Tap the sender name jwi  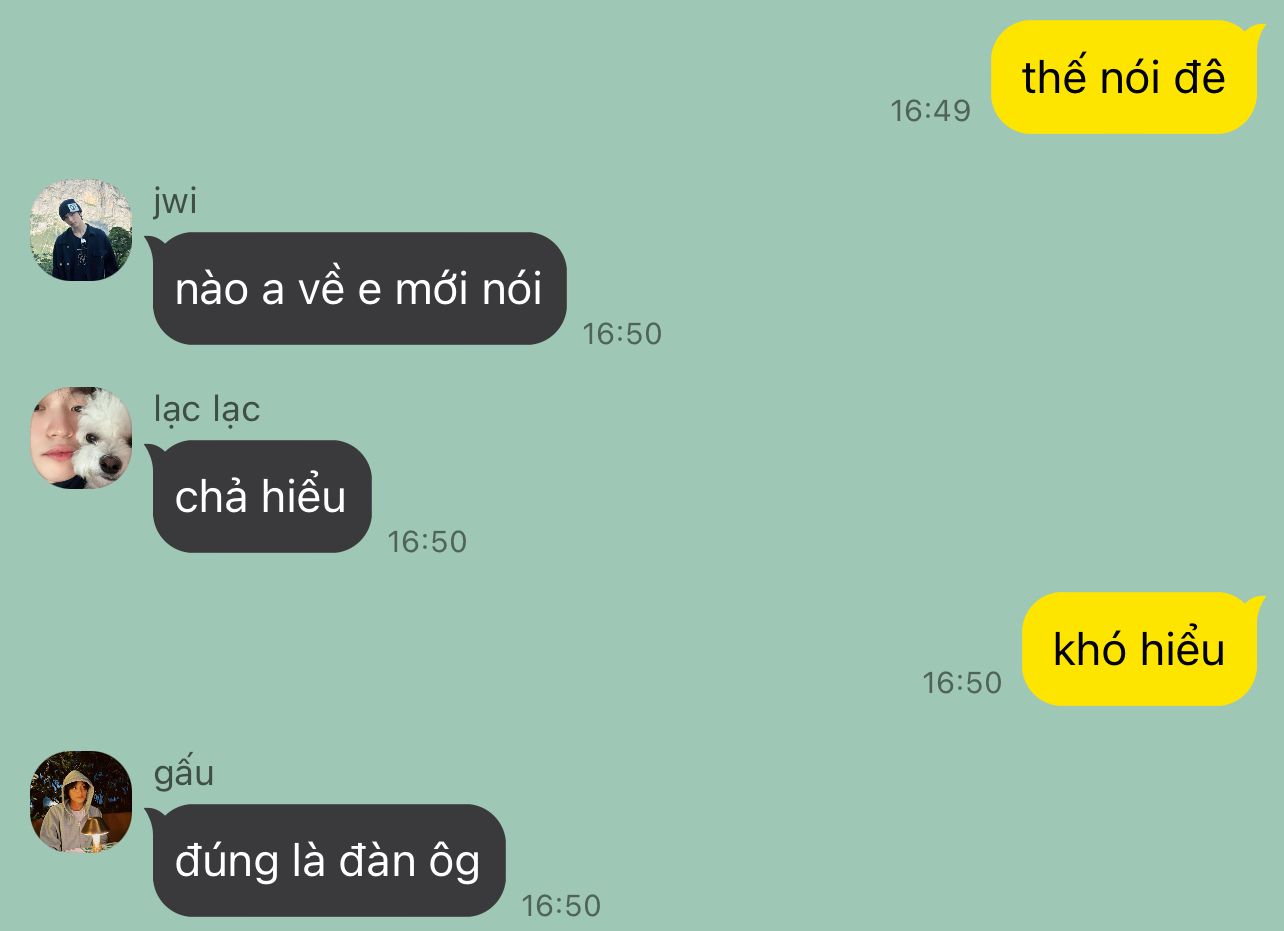[175, 201]
